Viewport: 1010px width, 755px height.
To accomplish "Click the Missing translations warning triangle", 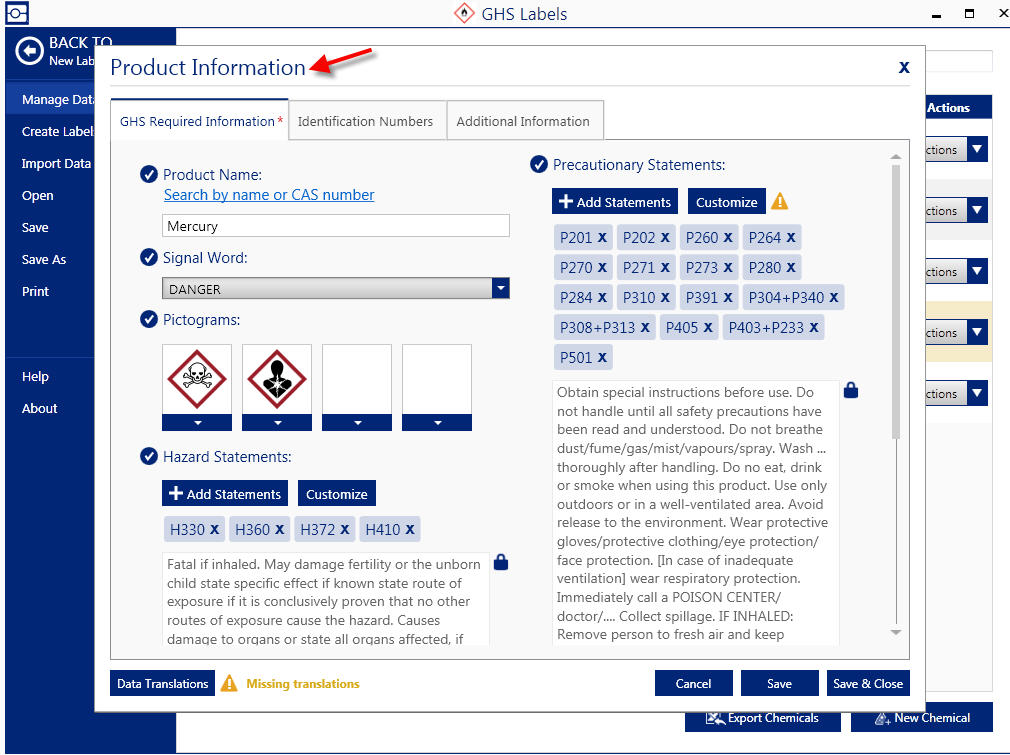I will pyautogui.click(x=228, y=683).
